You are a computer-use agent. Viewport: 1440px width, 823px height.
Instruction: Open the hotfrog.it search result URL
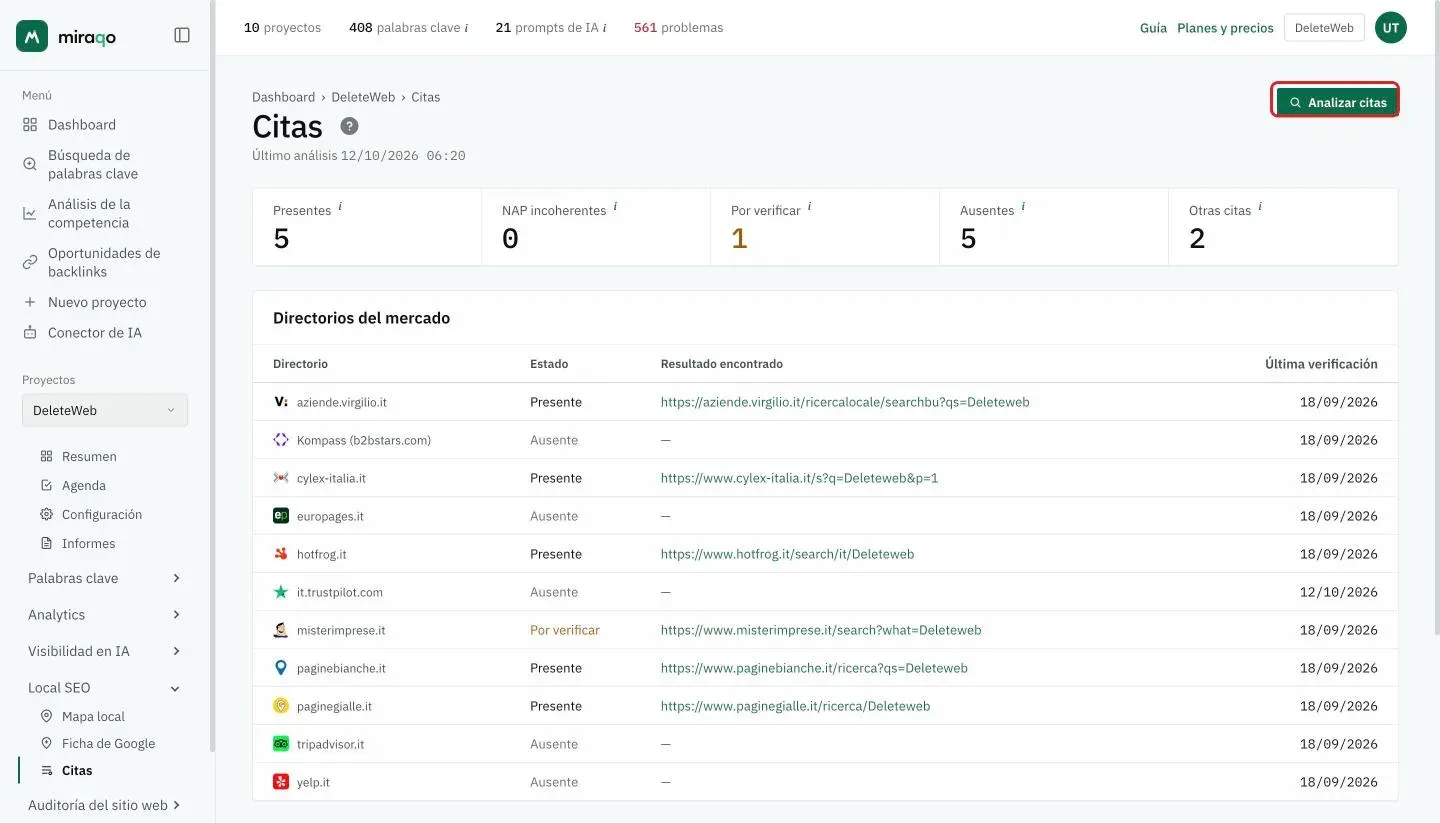[787, 554]
